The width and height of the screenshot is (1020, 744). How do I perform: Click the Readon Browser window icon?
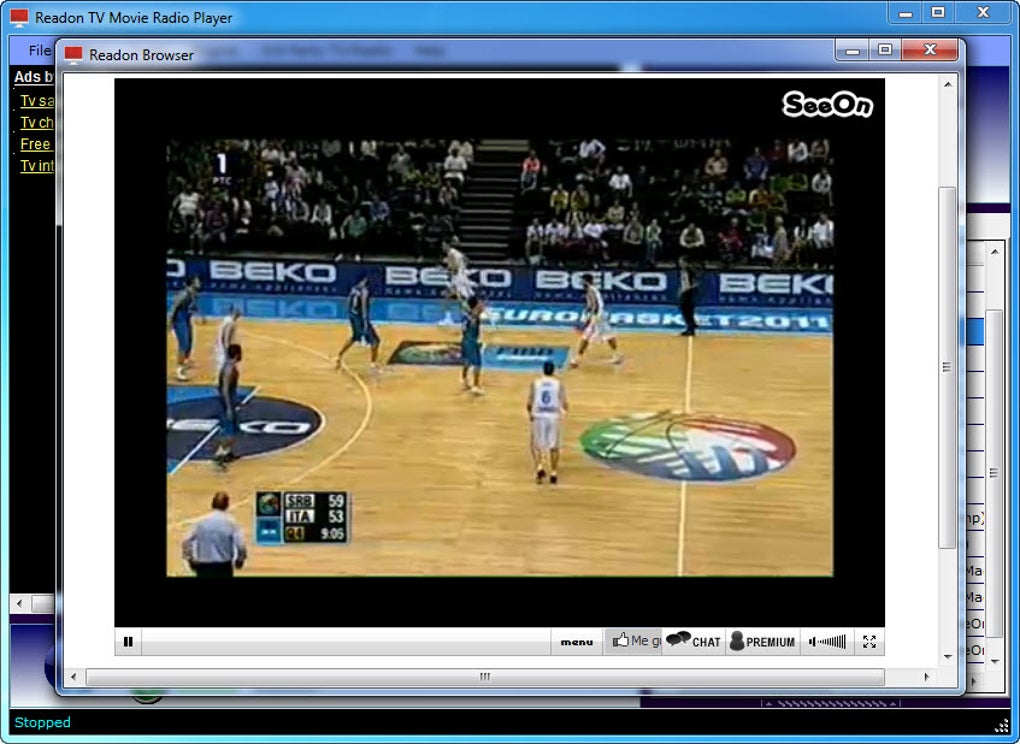[74, 55]
